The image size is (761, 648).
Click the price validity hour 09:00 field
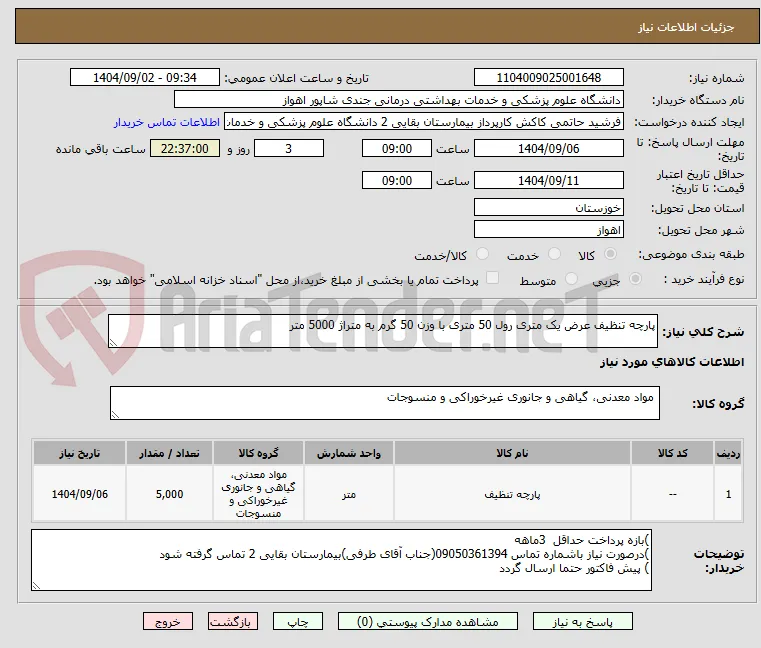click(x=397, y=181)
